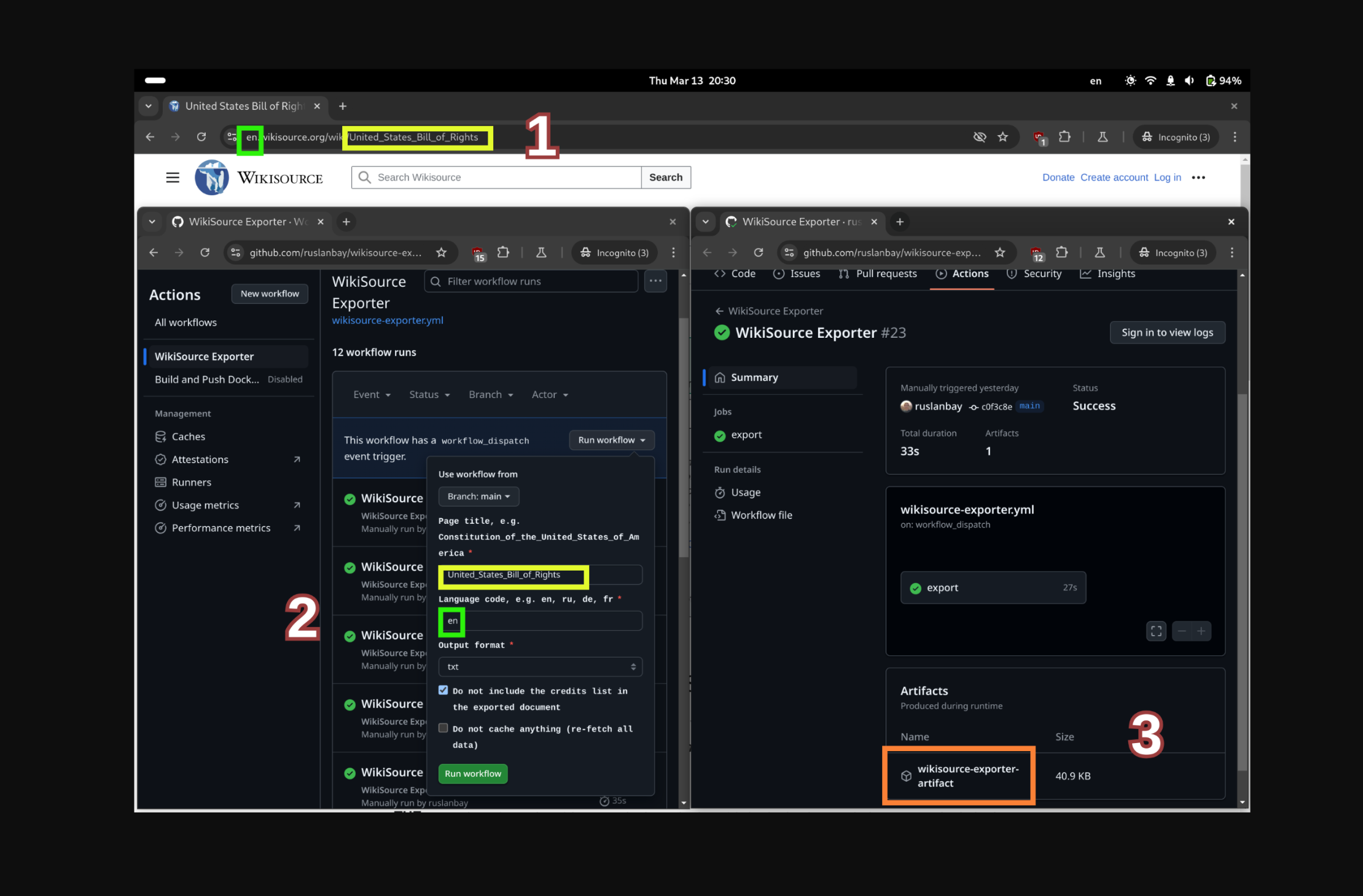This screenshot has width=1363, height=896.
Task: Click the Wikisource hamburger menu icon
Action: pos(173,177)
